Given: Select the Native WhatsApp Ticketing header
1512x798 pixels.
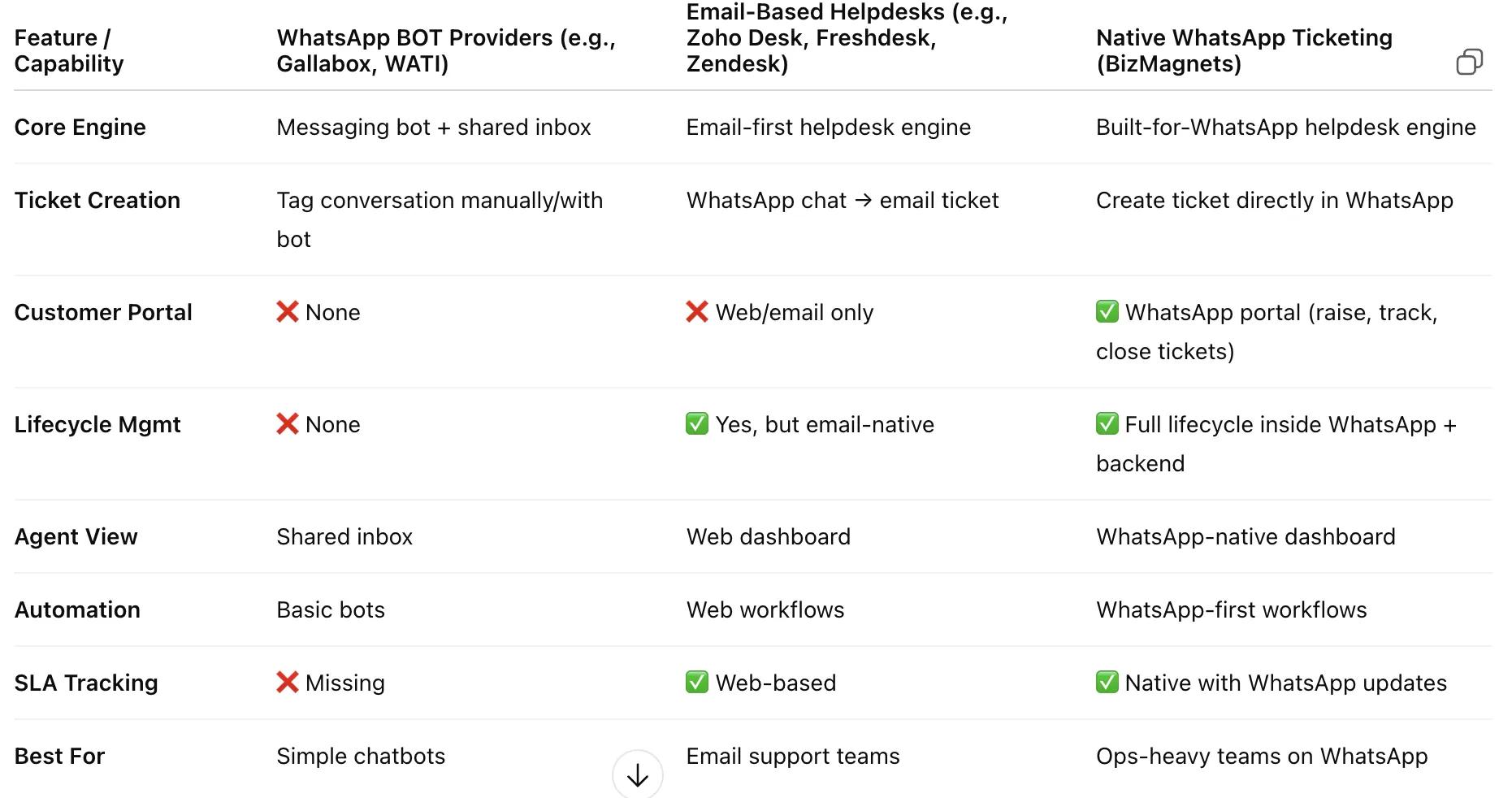Looking at the screenshot, I should tap(1244, 50).
